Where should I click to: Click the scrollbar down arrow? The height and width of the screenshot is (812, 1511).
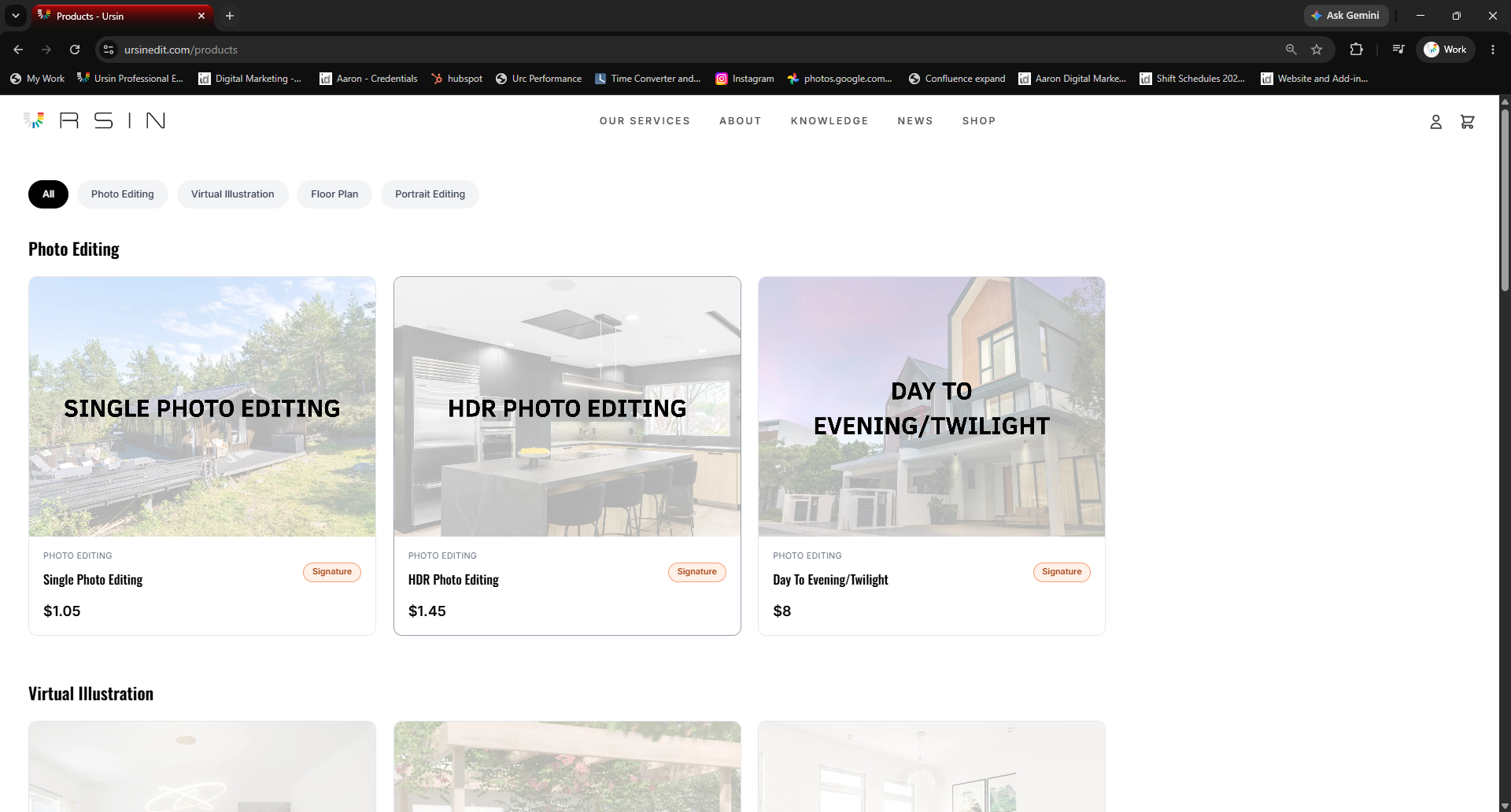click(1505, 806)
